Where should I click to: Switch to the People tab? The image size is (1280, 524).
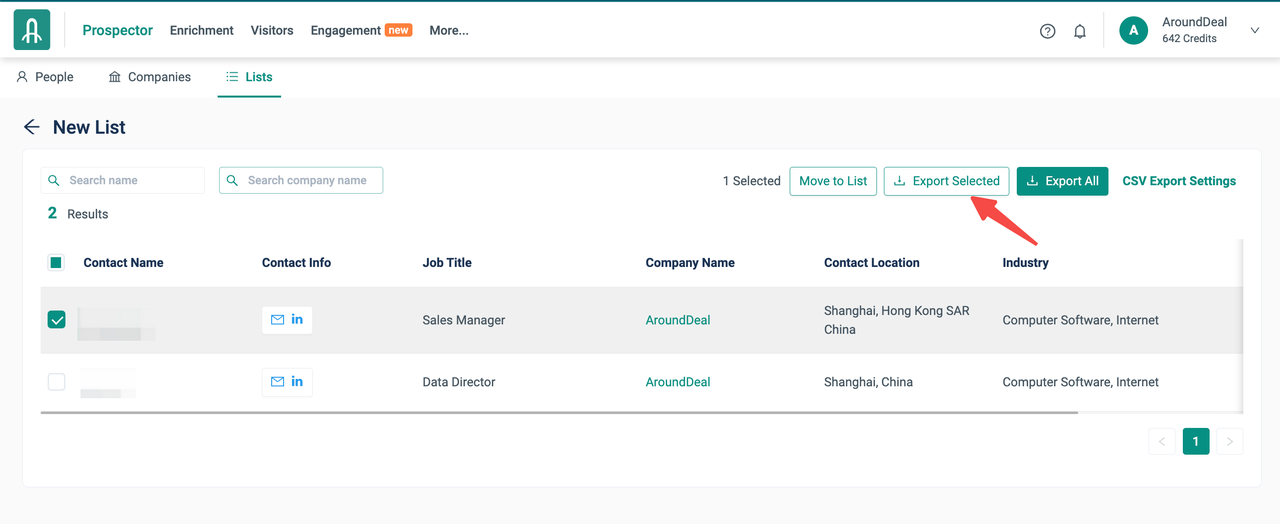(x=45, y=77)
